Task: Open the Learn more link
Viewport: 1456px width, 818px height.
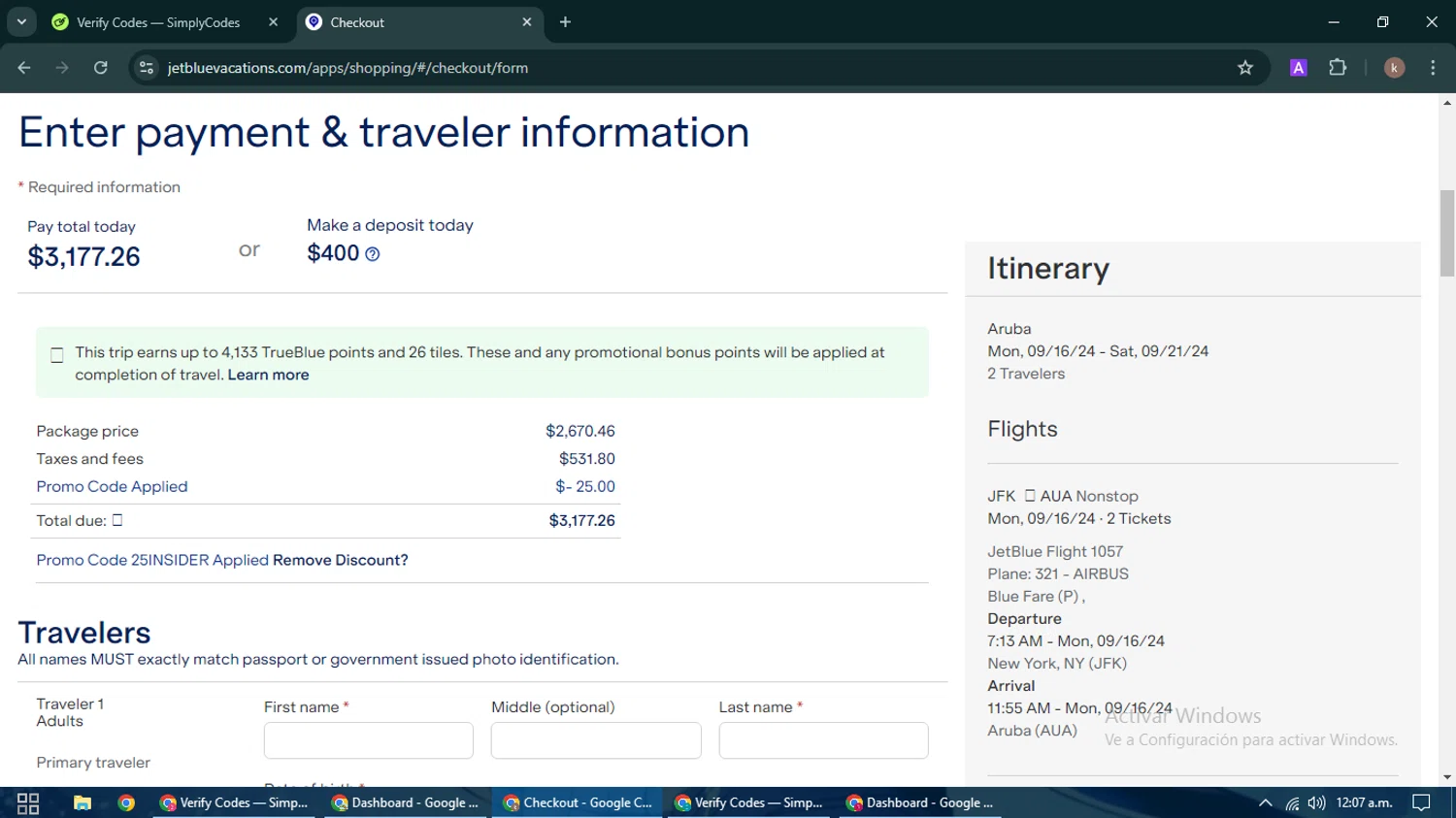Action: 268,376
